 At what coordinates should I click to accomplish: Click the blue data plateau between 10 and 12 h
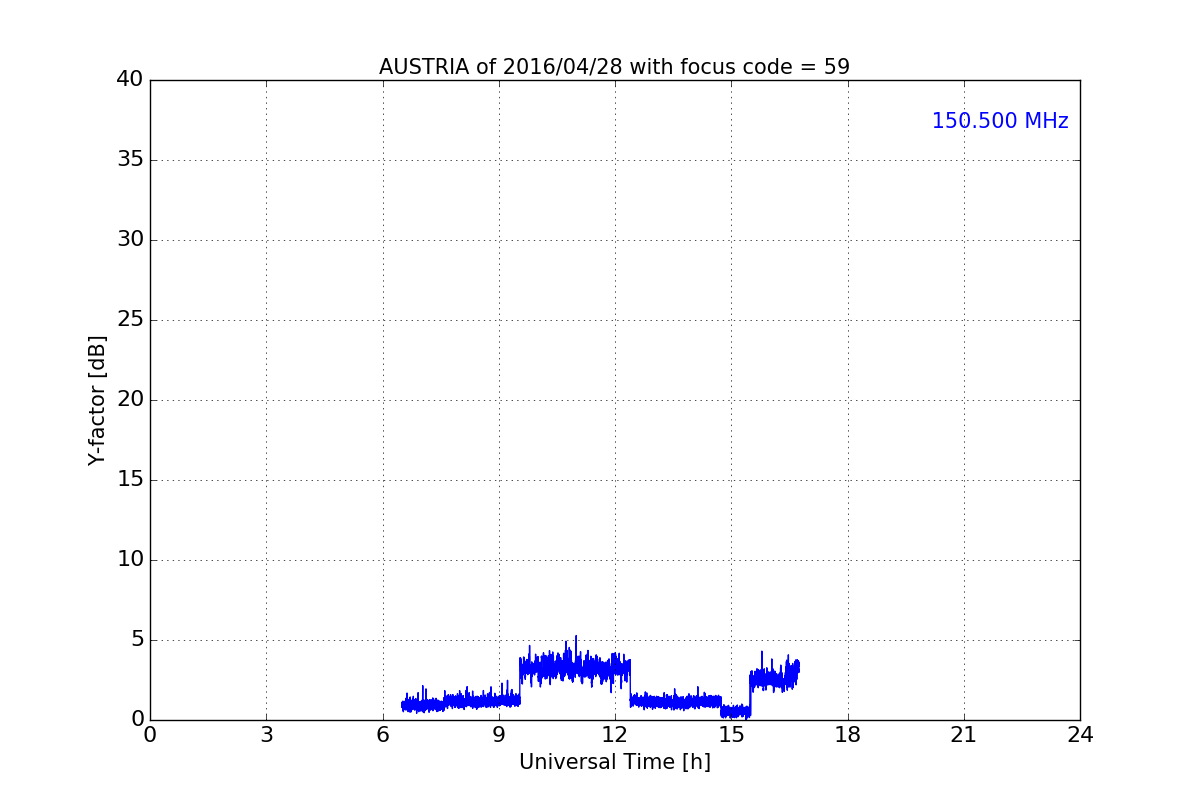pos(575,667)
